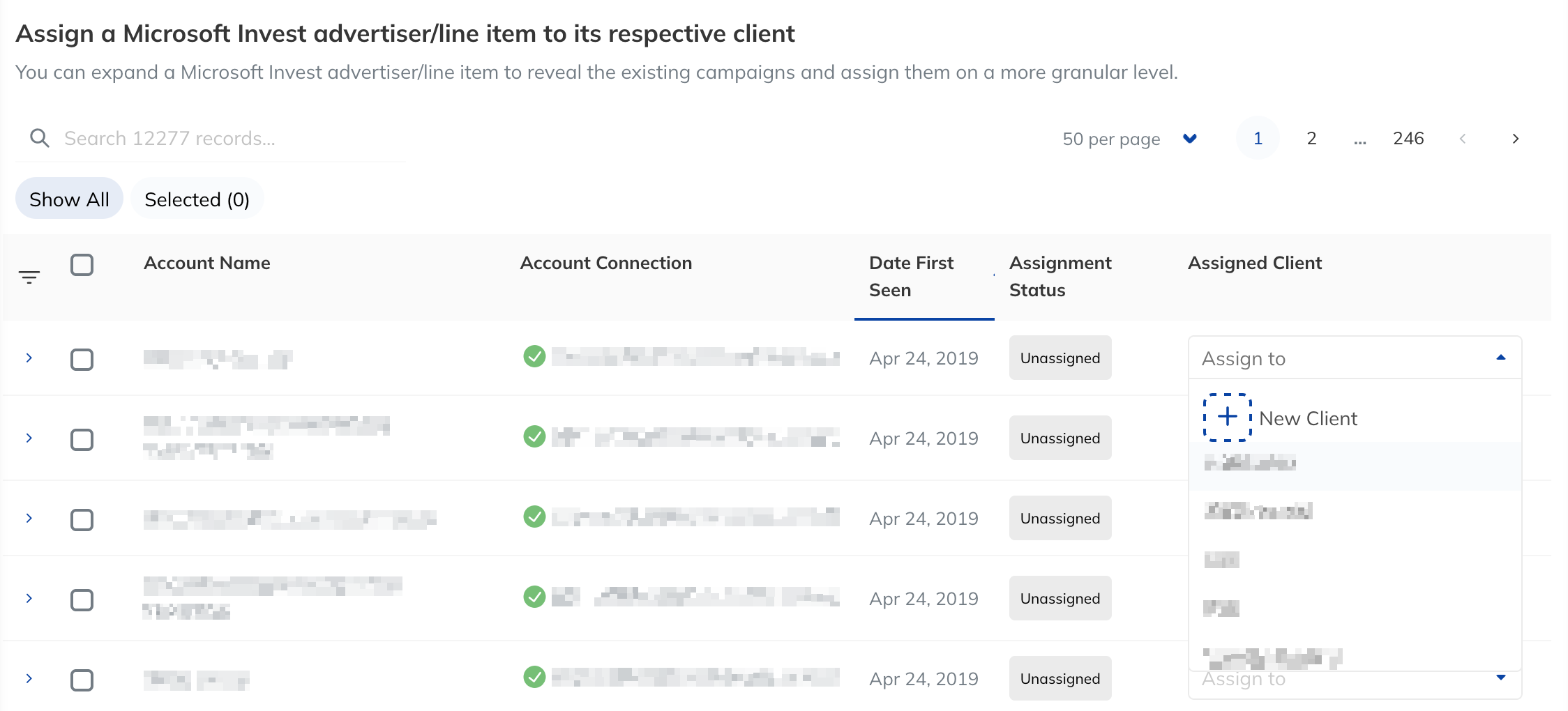Open the 50 per page dropdown
This screenshot has width=1568, height=711.
click(1130, 139)
